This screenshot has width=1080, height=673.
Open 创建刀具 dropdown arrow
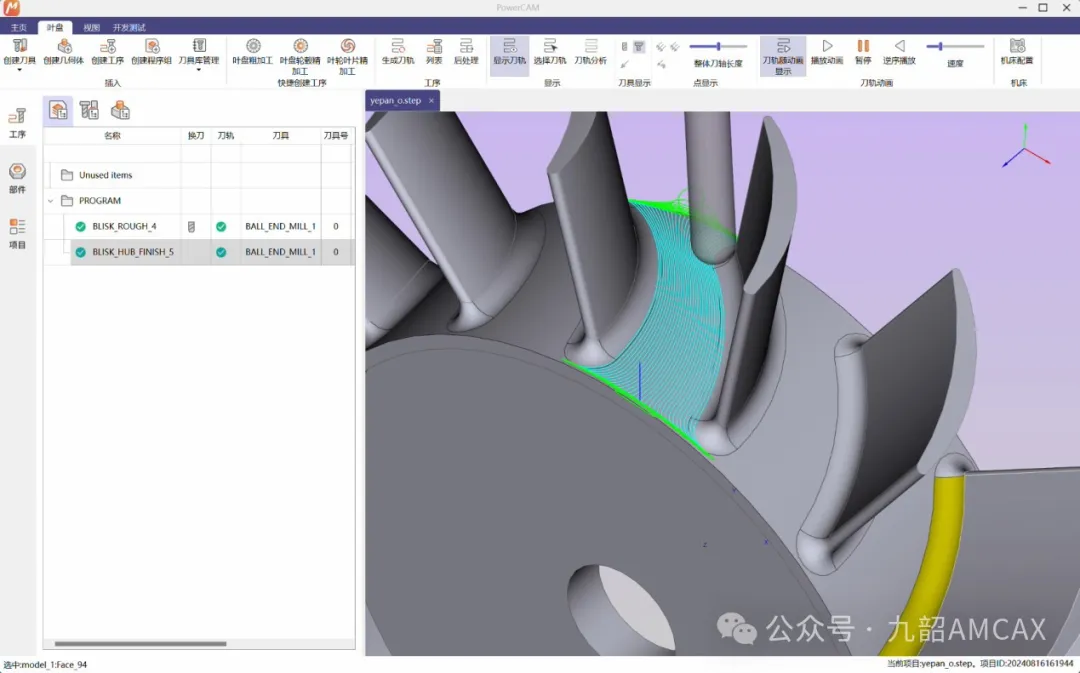18,71
